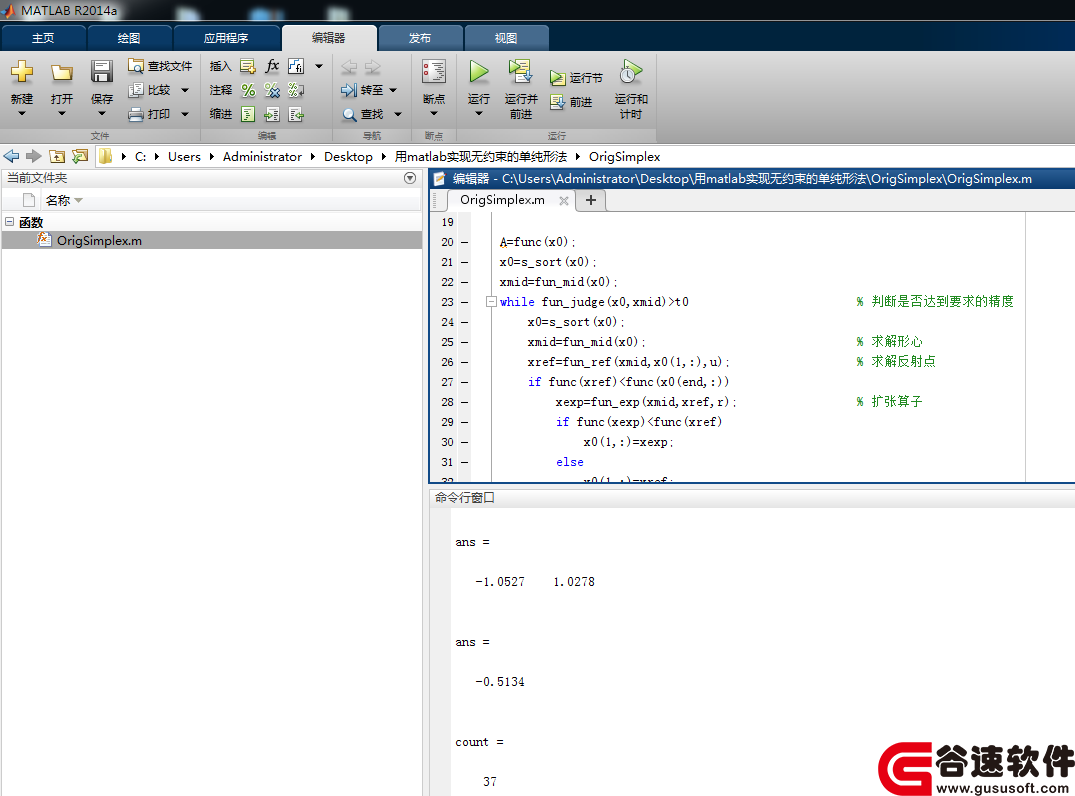Expand the 比较 dropdown arrow
Viewport: 1075px width, 796px height.
[x=184, y=90]
